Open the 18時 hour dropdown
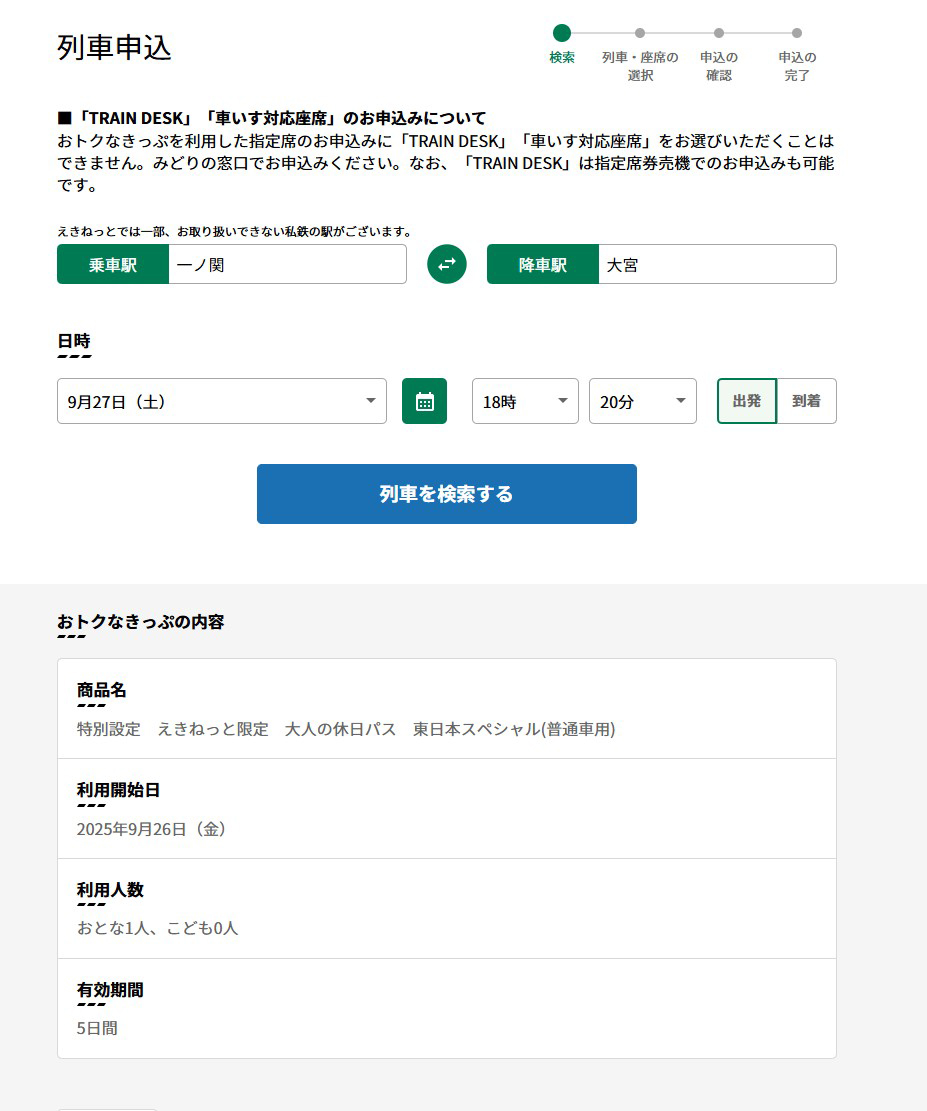927x1111 pixels. coord(525,401)
